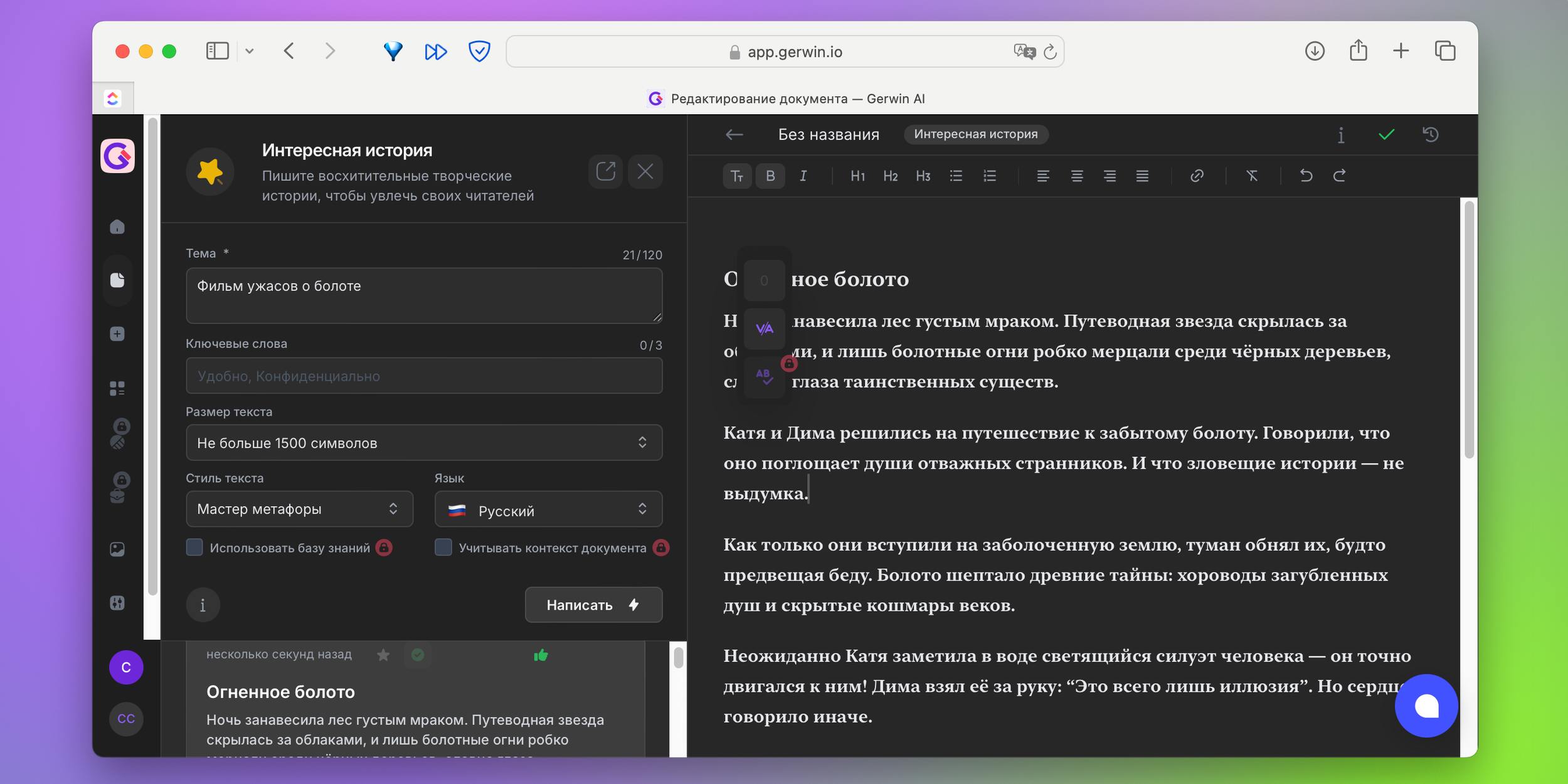The width and height of the screenshot is (1568, 784).
Task: Click the green saved checkmark
Action: (1386, 135)
